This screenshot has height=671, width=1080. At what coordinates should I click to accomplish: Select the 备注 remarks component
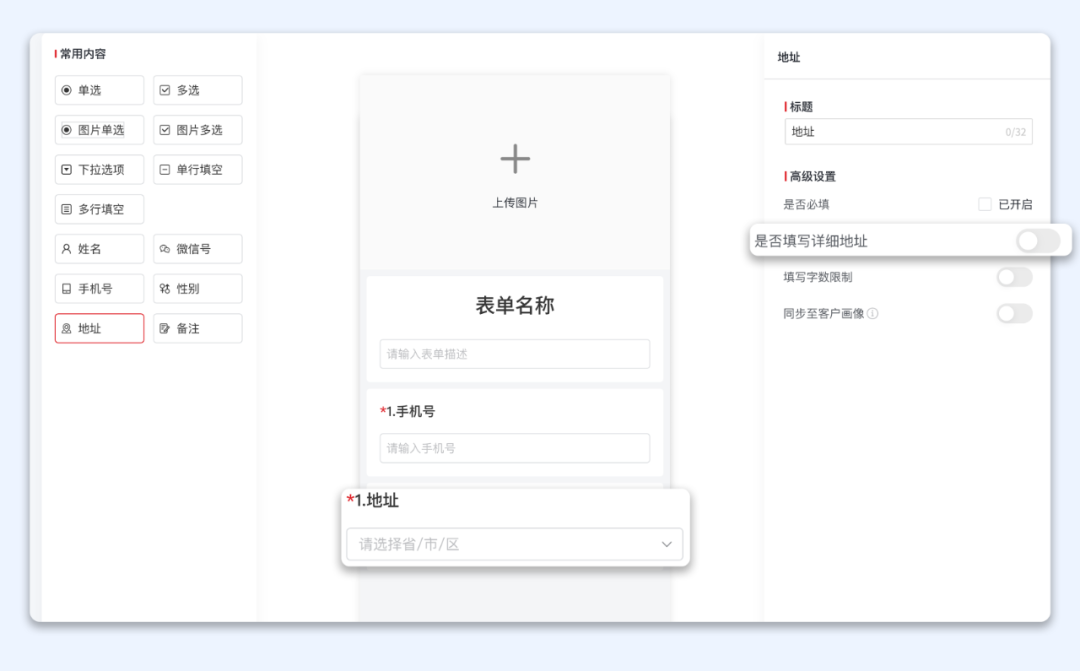click(x=197, y=327)
